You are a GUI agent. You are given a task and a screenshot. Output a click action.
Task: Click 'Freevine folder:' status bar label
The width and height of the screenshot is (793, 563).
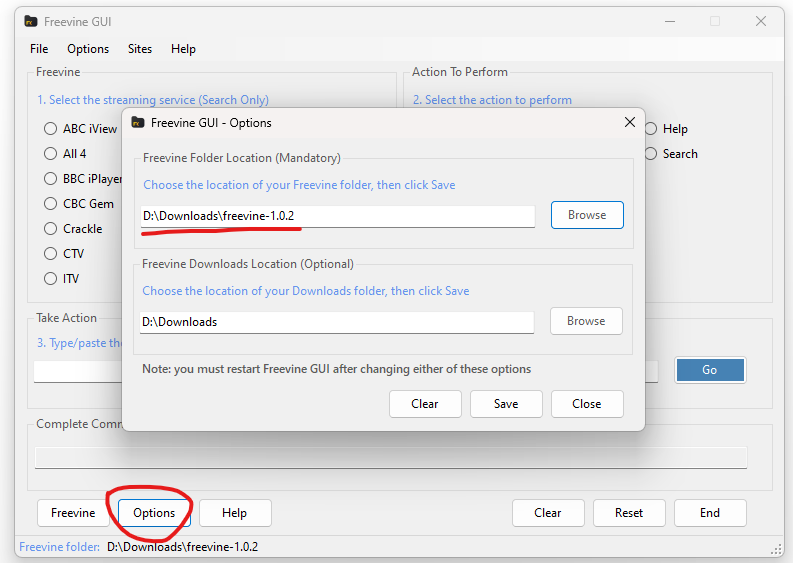60,547
